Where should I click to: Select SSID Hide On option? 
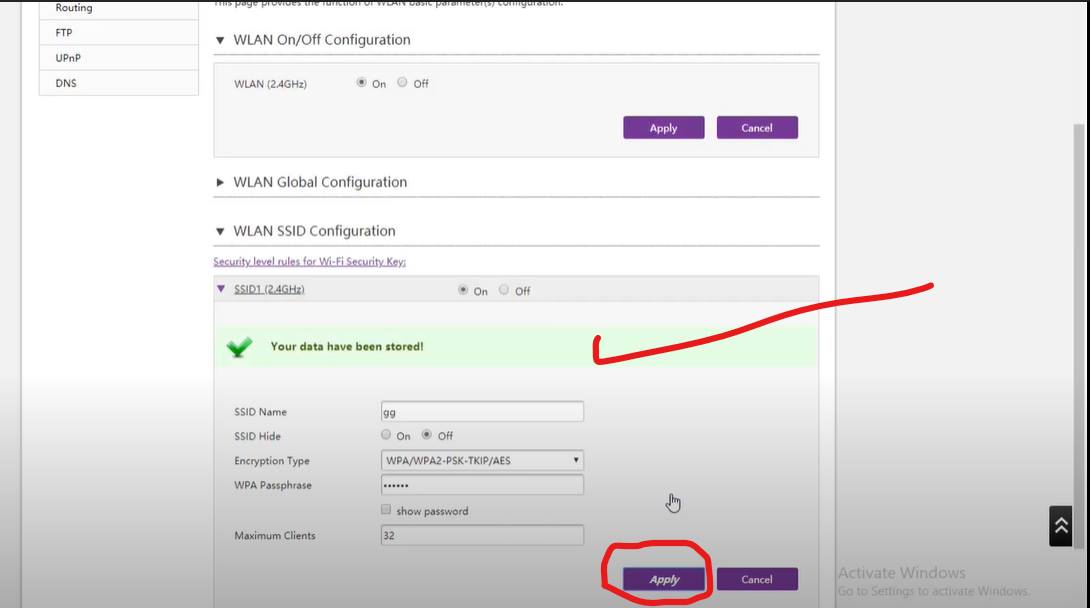[386, 435]
